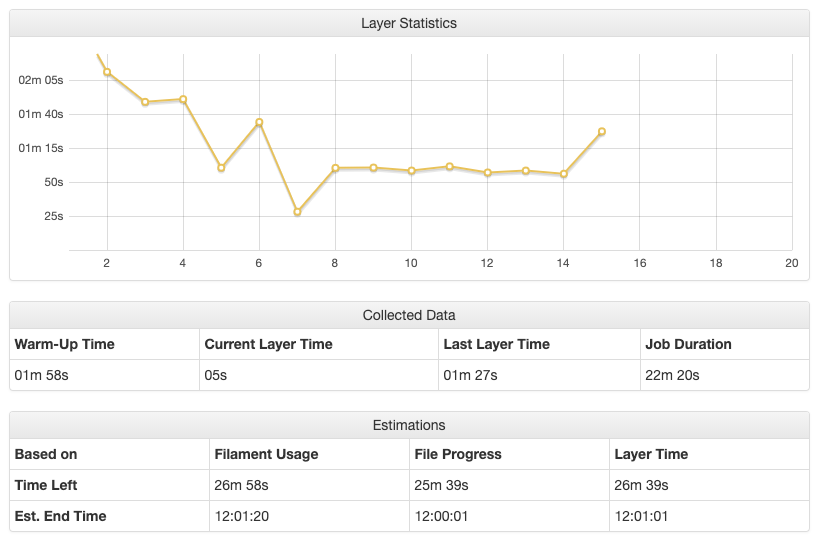This screenshot has height=539, width=818.
Task: Click the time left value 26m 39s
Action: pos(641,485)
